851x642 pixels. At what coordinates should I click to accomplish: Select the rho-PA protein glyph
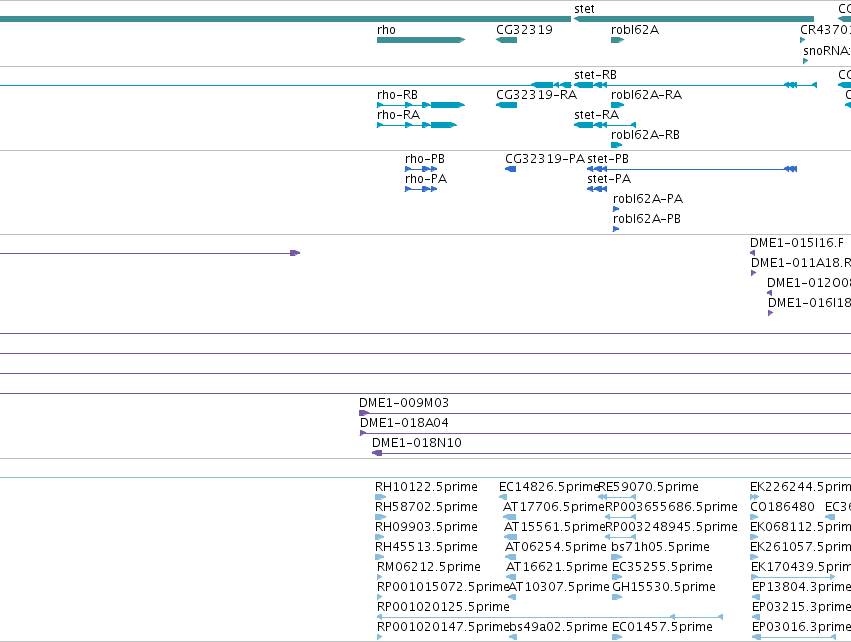tap(421, 189)
